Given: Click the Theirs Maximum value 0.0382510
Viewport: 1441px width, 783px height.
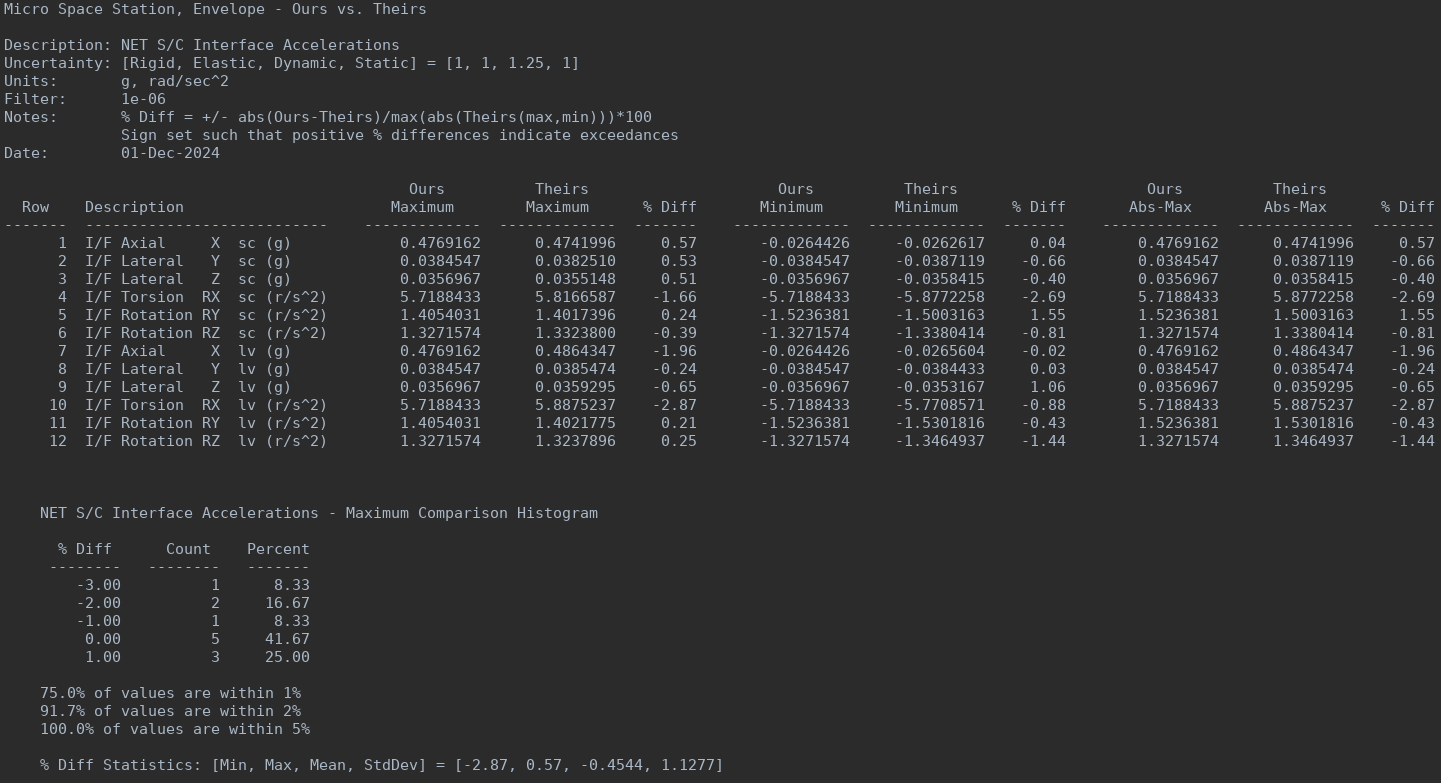Looking at the screenshot, I should [575, 261].
